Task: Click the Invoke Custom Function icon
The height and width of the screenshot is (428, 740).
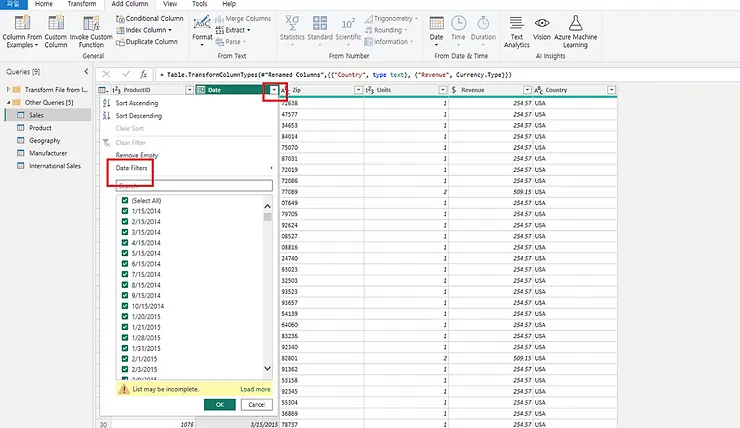Action: point(91,22)
